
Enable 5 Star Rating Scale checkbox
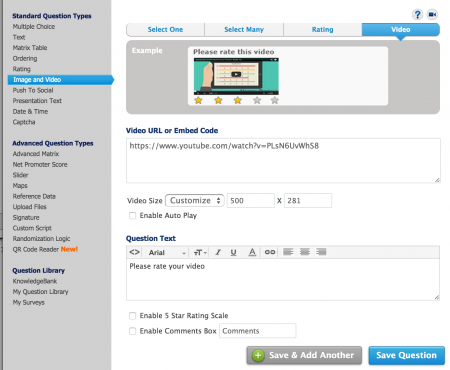132,316
